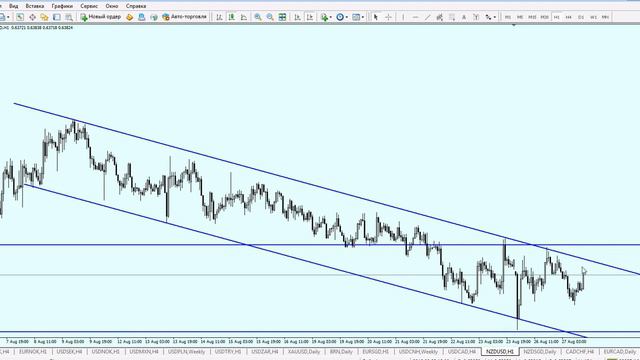Pick the Fibonacci retracement tool
The height and width of the screenshot is (360, 640).
452,17
